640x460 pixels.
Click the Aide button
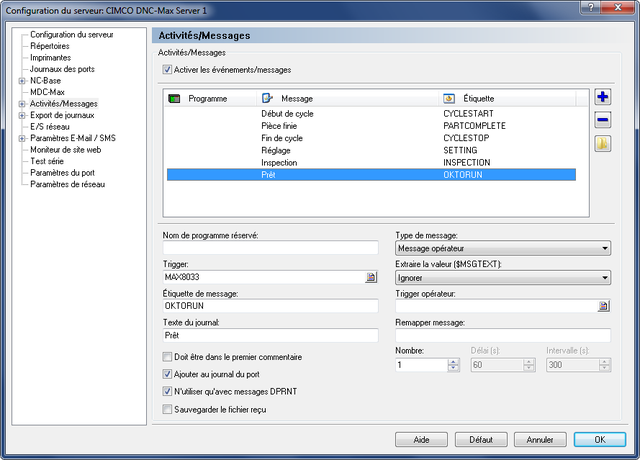tap(421, 440)
